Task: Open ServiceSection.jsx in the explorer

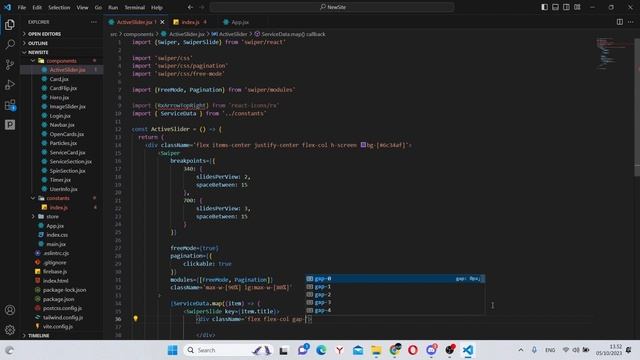Action: [x=70, y=162]
